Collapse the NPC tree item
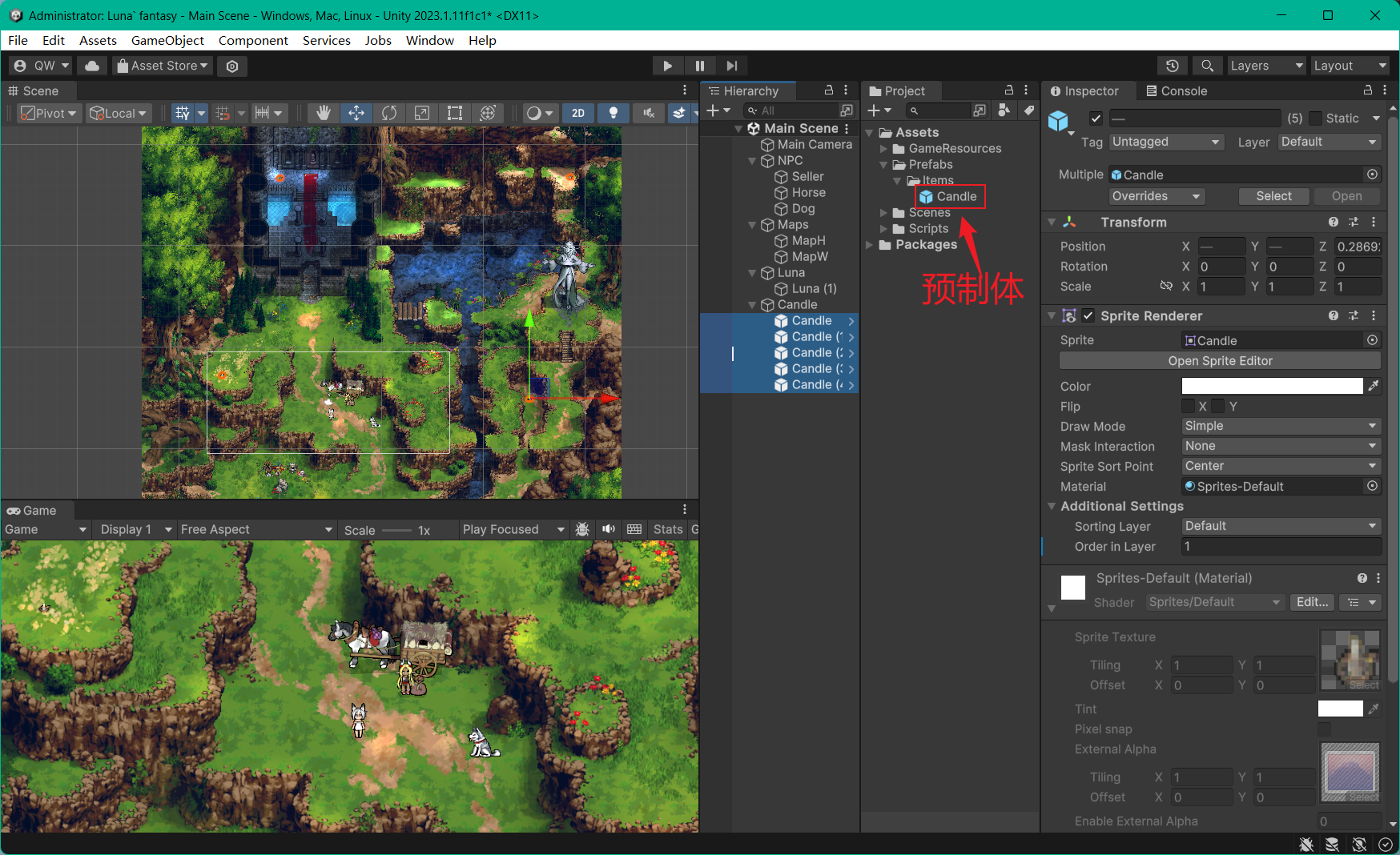 (x=752, y=161)
